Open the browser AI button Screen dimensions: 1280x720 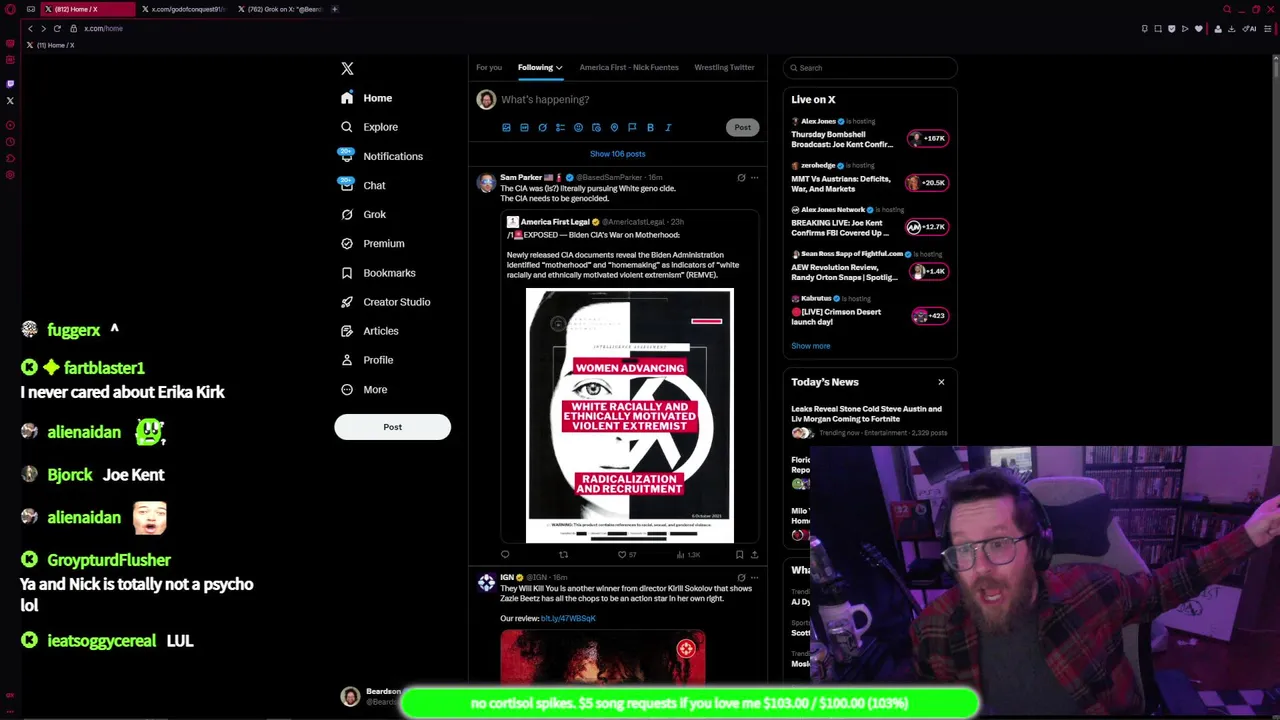pos(1249,28)
